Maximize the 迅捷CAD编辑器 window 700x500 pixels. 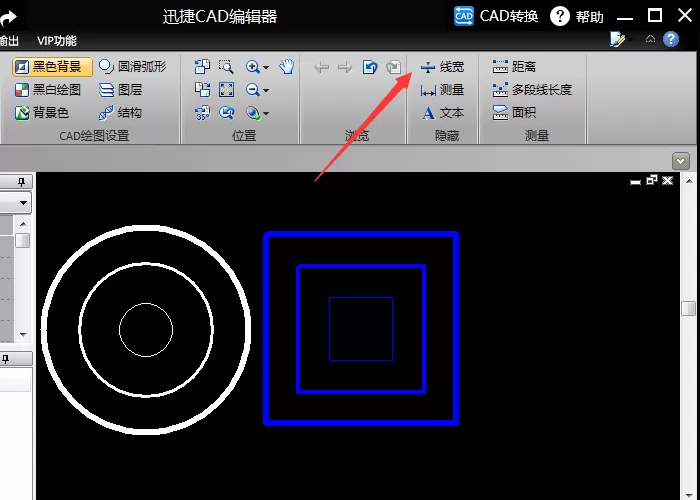pos(655,16)
